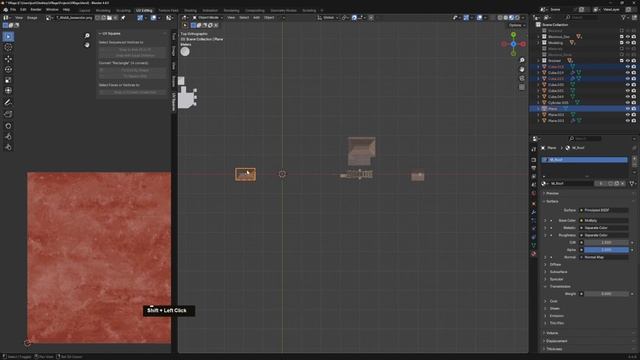Open the outliner filter funnel
This screenshot has height=360, width=640.
pos(624,18)
